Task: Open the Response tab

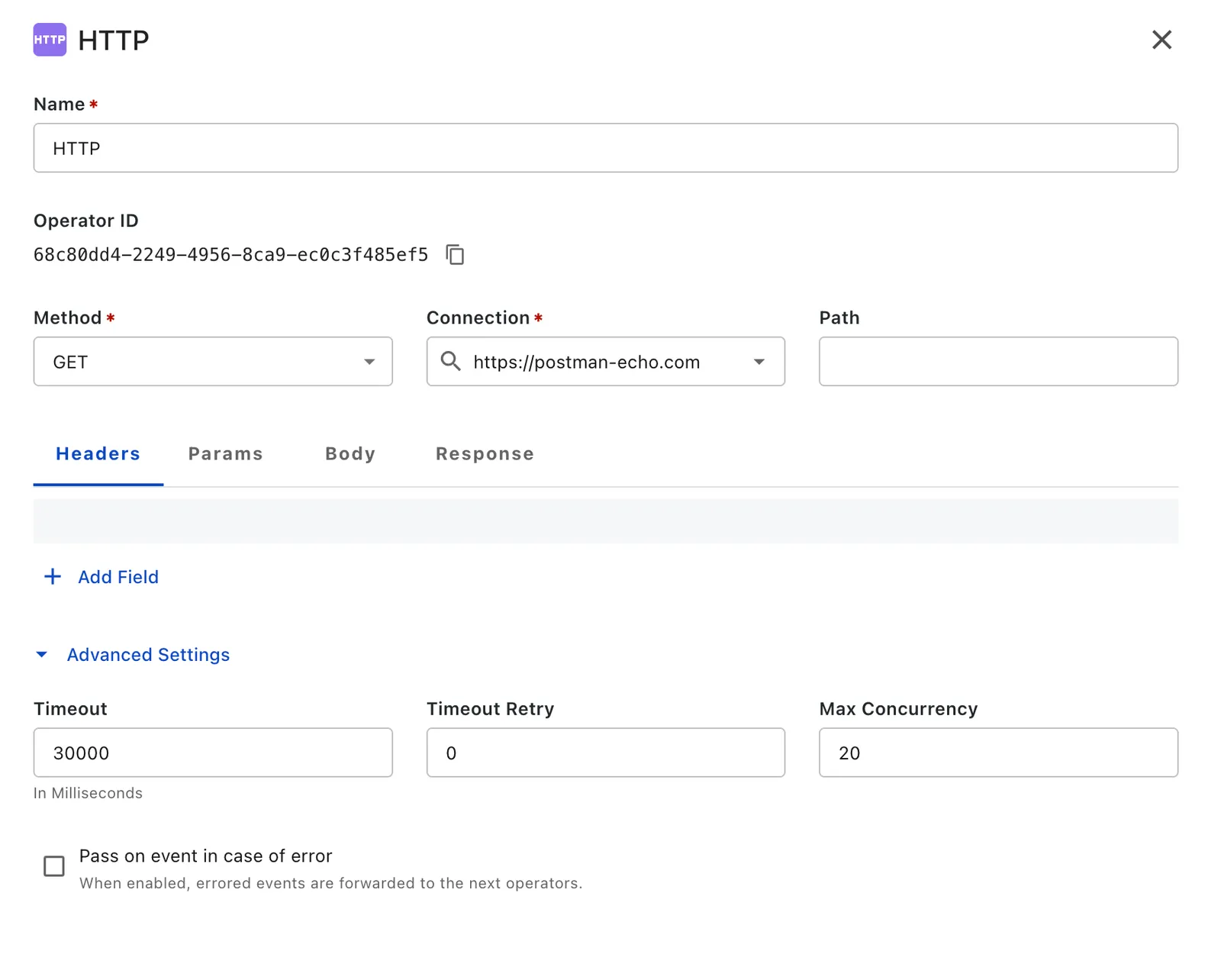Action: pyautogui.click(x=485, y=454)
